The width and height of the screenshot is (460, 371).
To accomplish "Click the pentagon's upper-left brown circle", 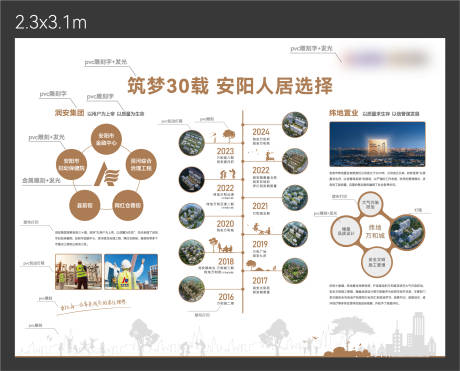I will (71, 165).
